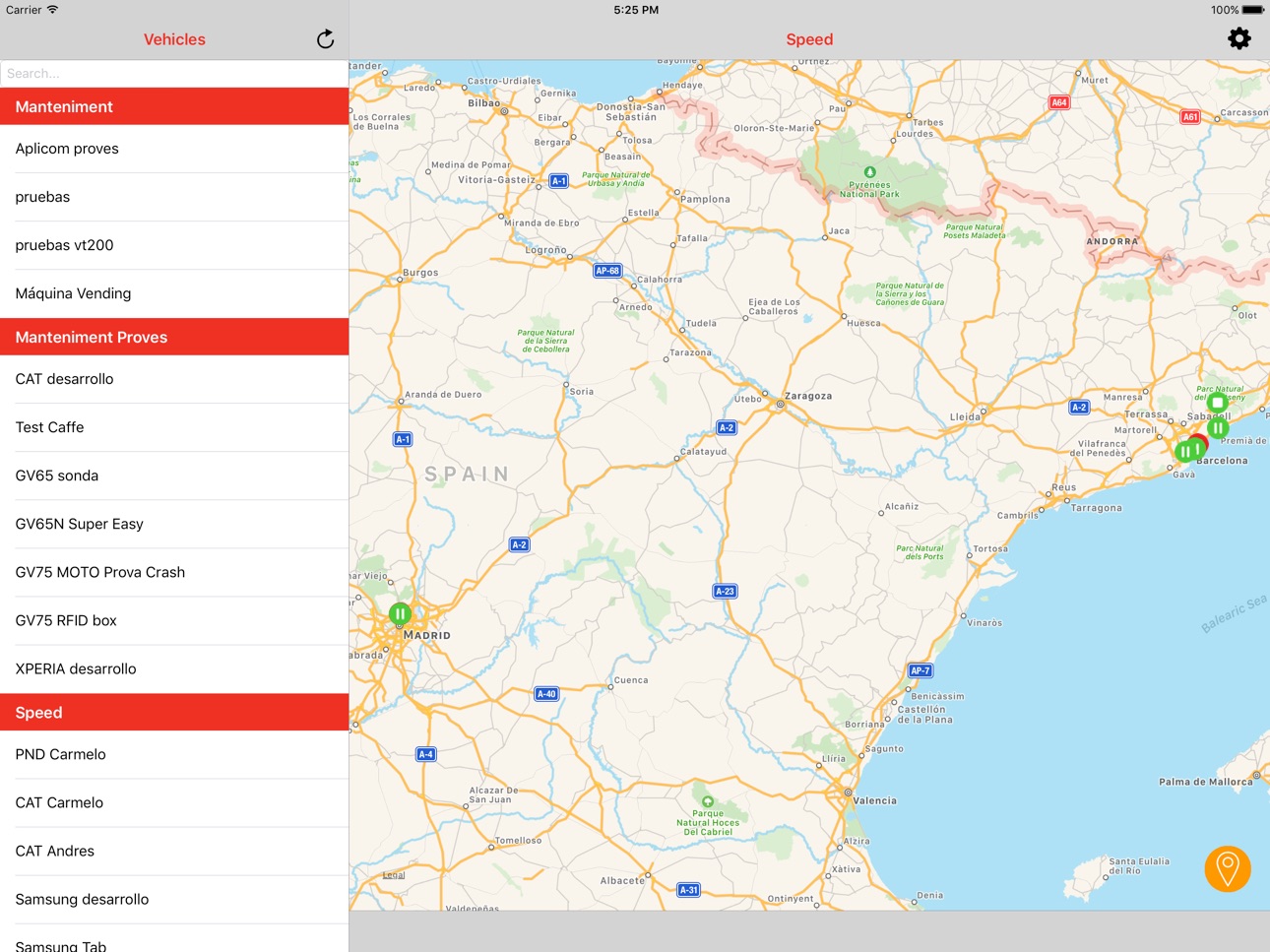The width and height of the screenshot is (1270, 952).
Task: Tap the AP-68 highway shield on map
Action: [607, 271]
